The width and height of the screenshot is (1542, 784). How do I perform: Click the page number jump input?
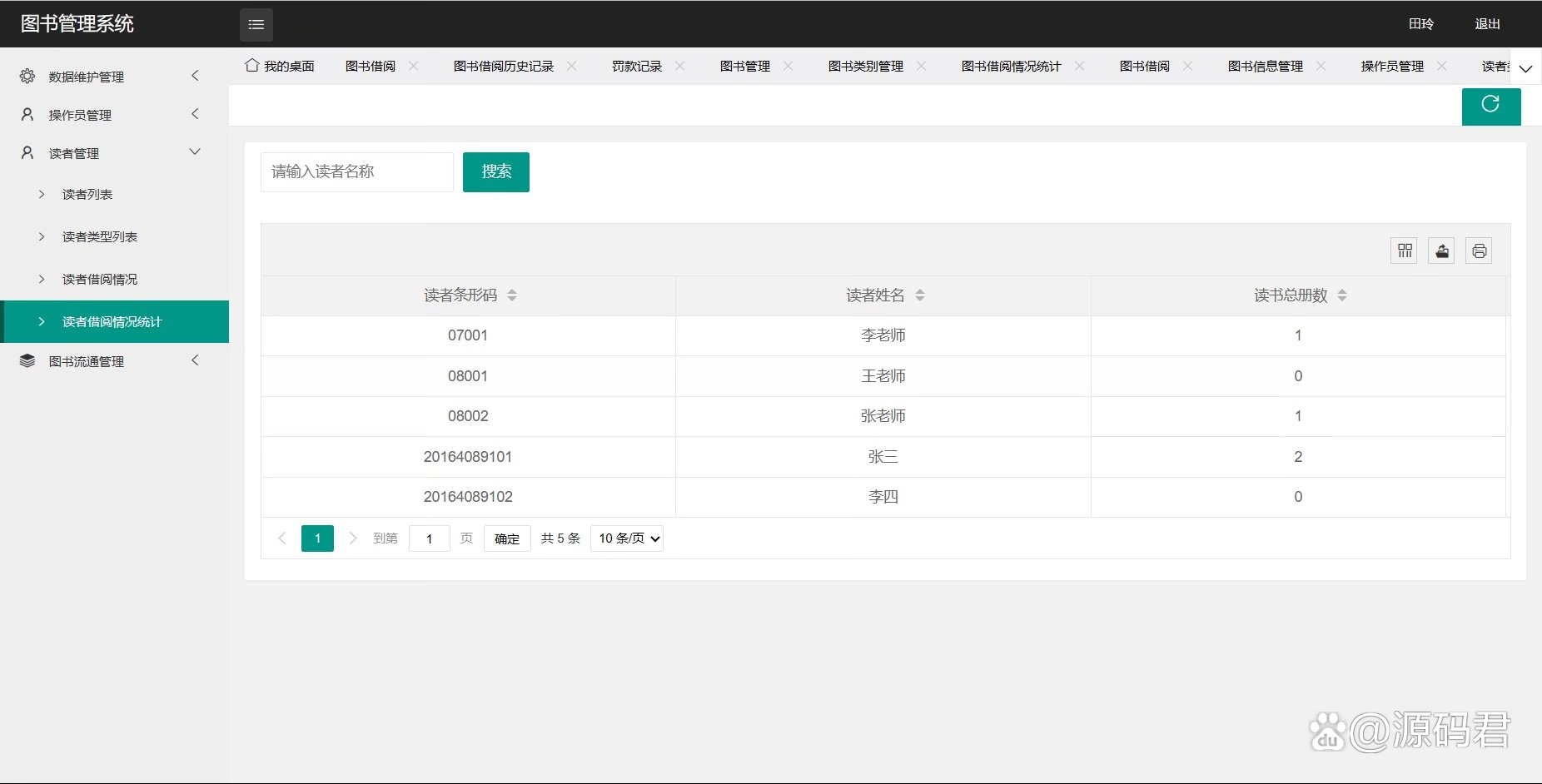coord(430,538)
